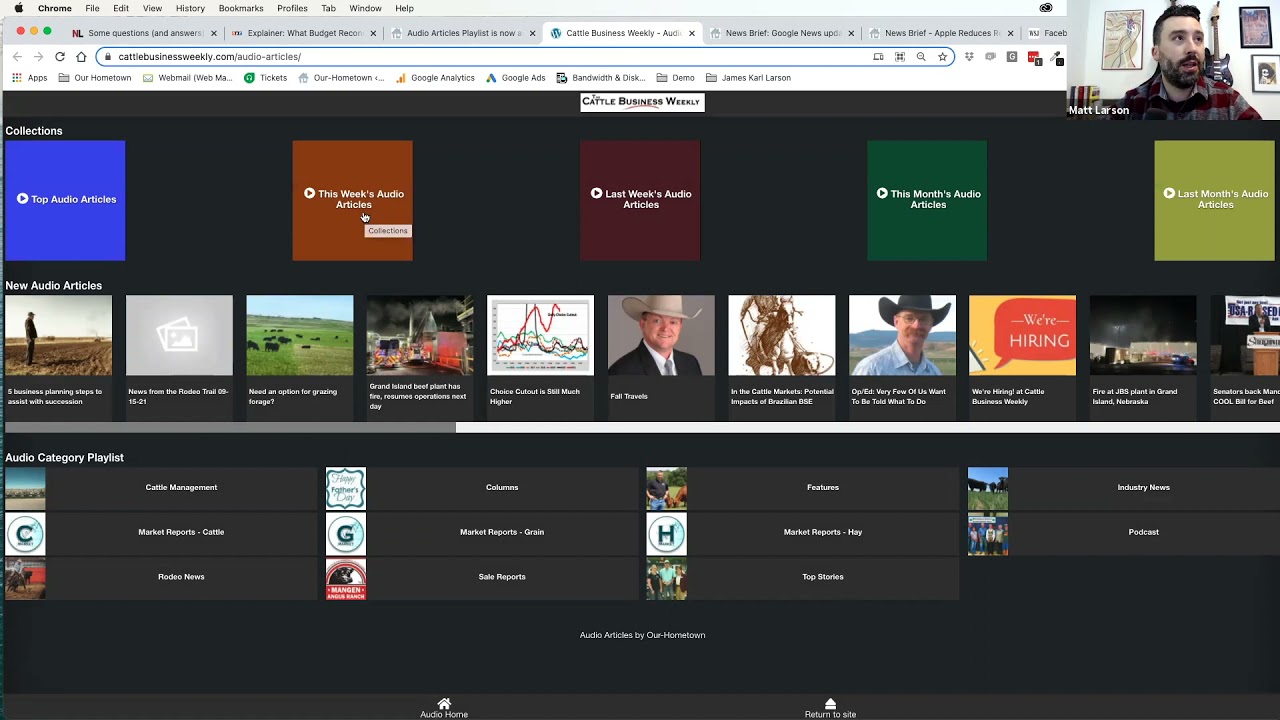Open This Month's Audio Articles collection
Screen dimensions: 1280x720
pos(927,200)
